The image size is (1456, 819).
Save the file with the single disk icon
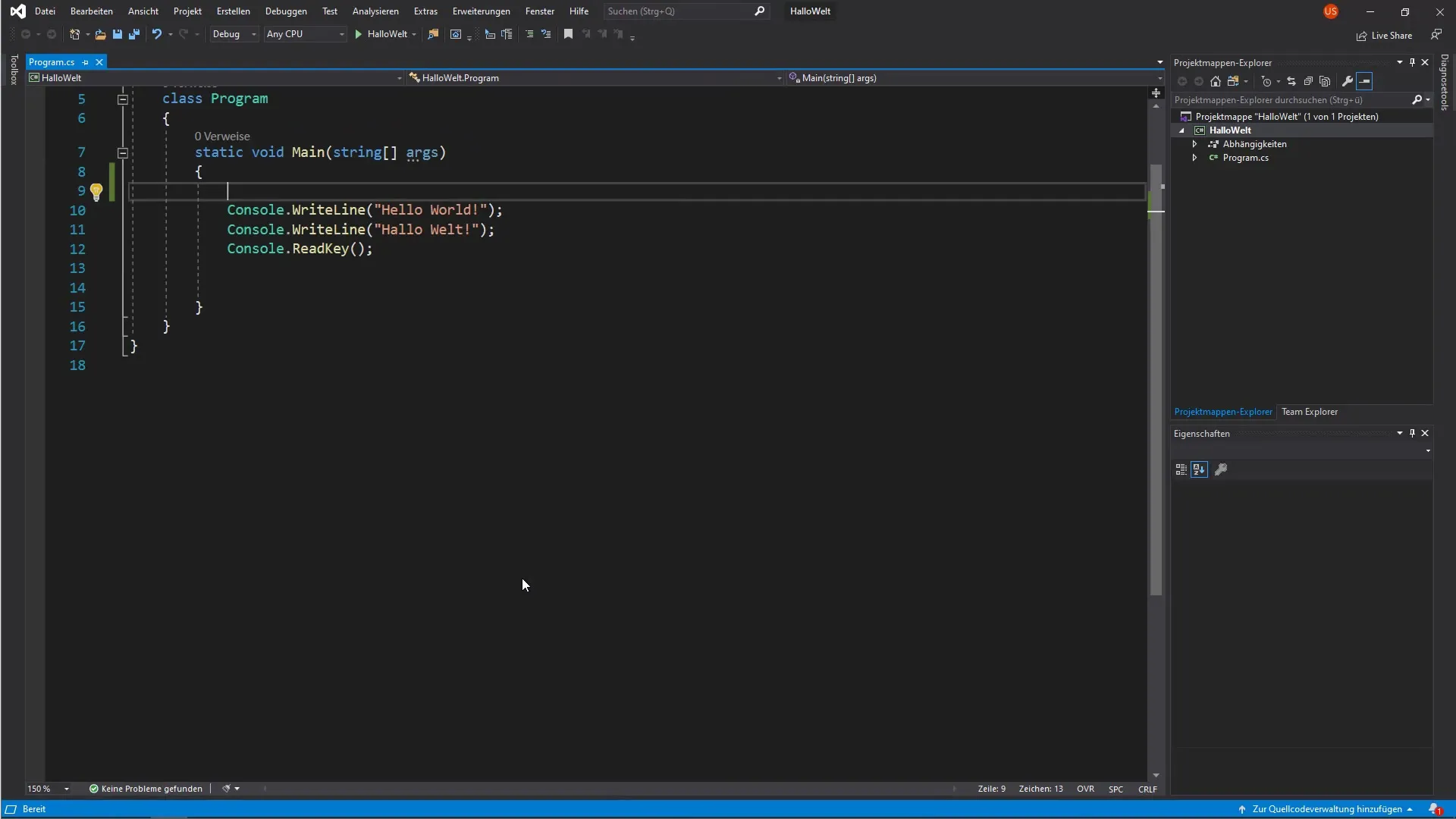point(118,34)
